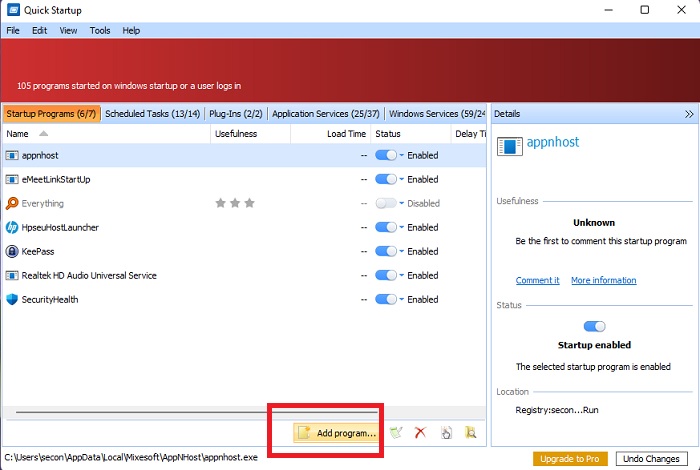The width and height of the screenshot is (700, 470).
Task: Select Realtek HD Audio Universal Service row
Action: click(x=244, y=275)
